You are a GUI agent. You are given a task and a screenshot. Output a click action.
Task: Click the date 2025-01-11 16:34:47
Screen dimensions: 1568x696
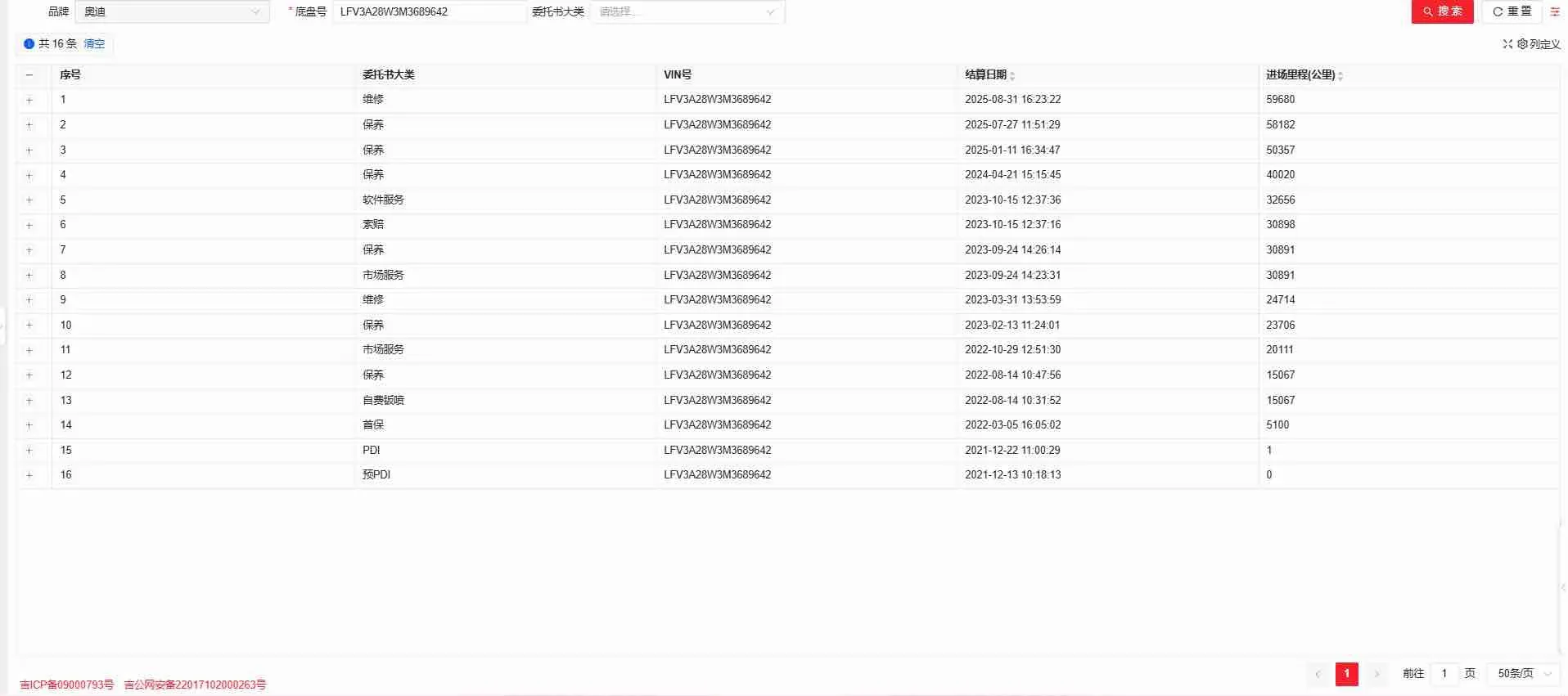coord(1013,150)
